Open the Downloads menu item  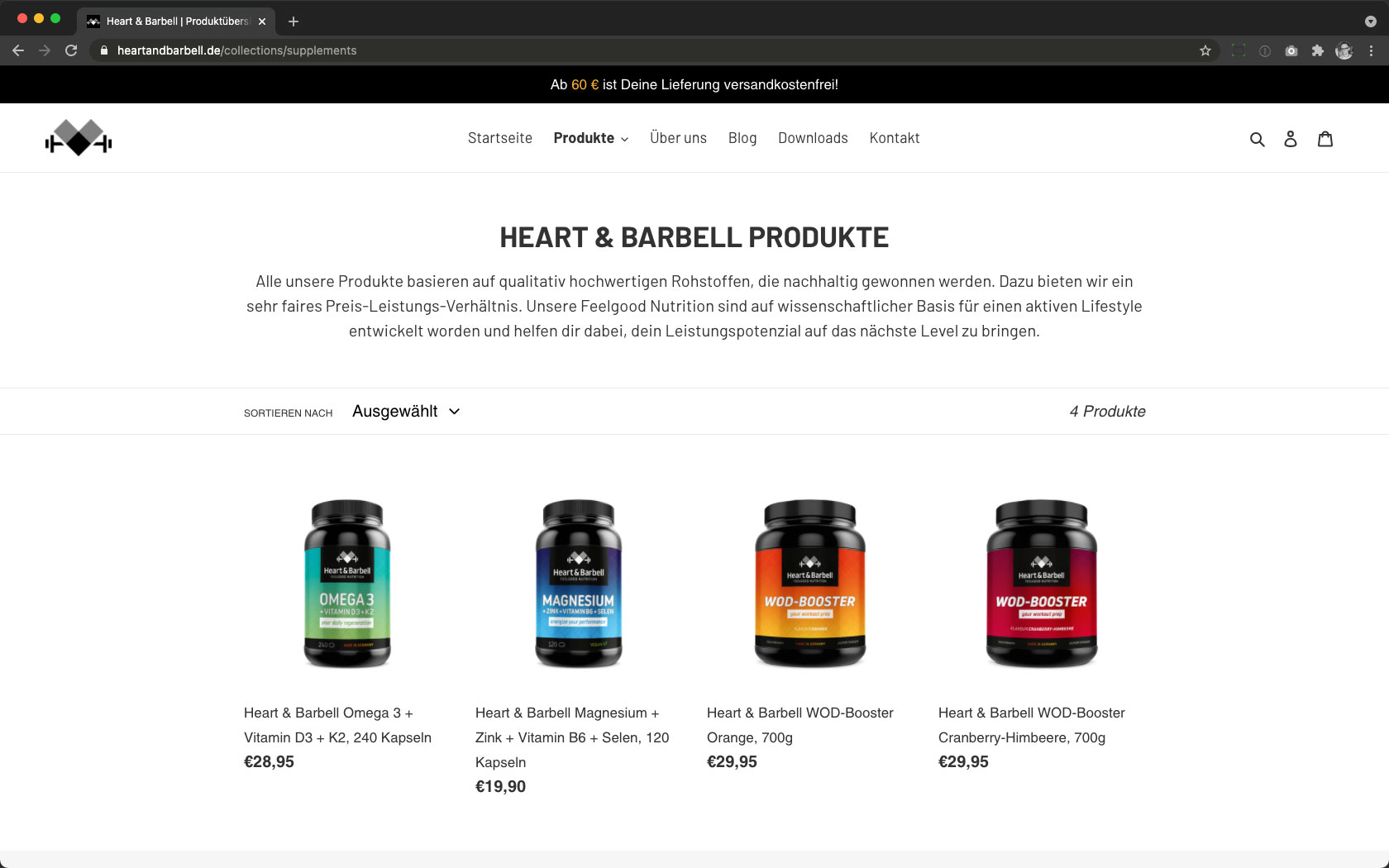click(813, 138)
